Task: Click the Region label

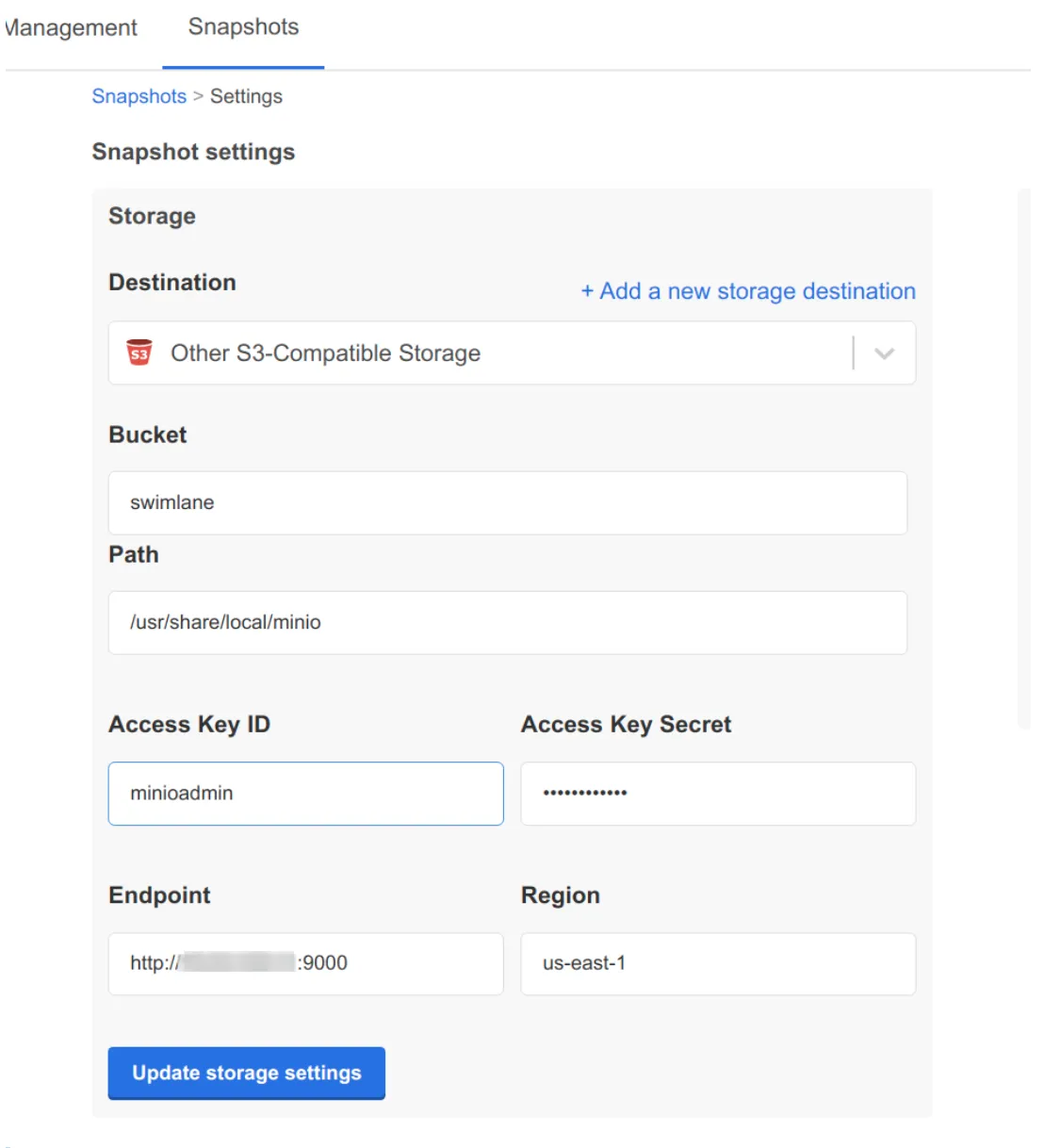Action: [561, 895]
